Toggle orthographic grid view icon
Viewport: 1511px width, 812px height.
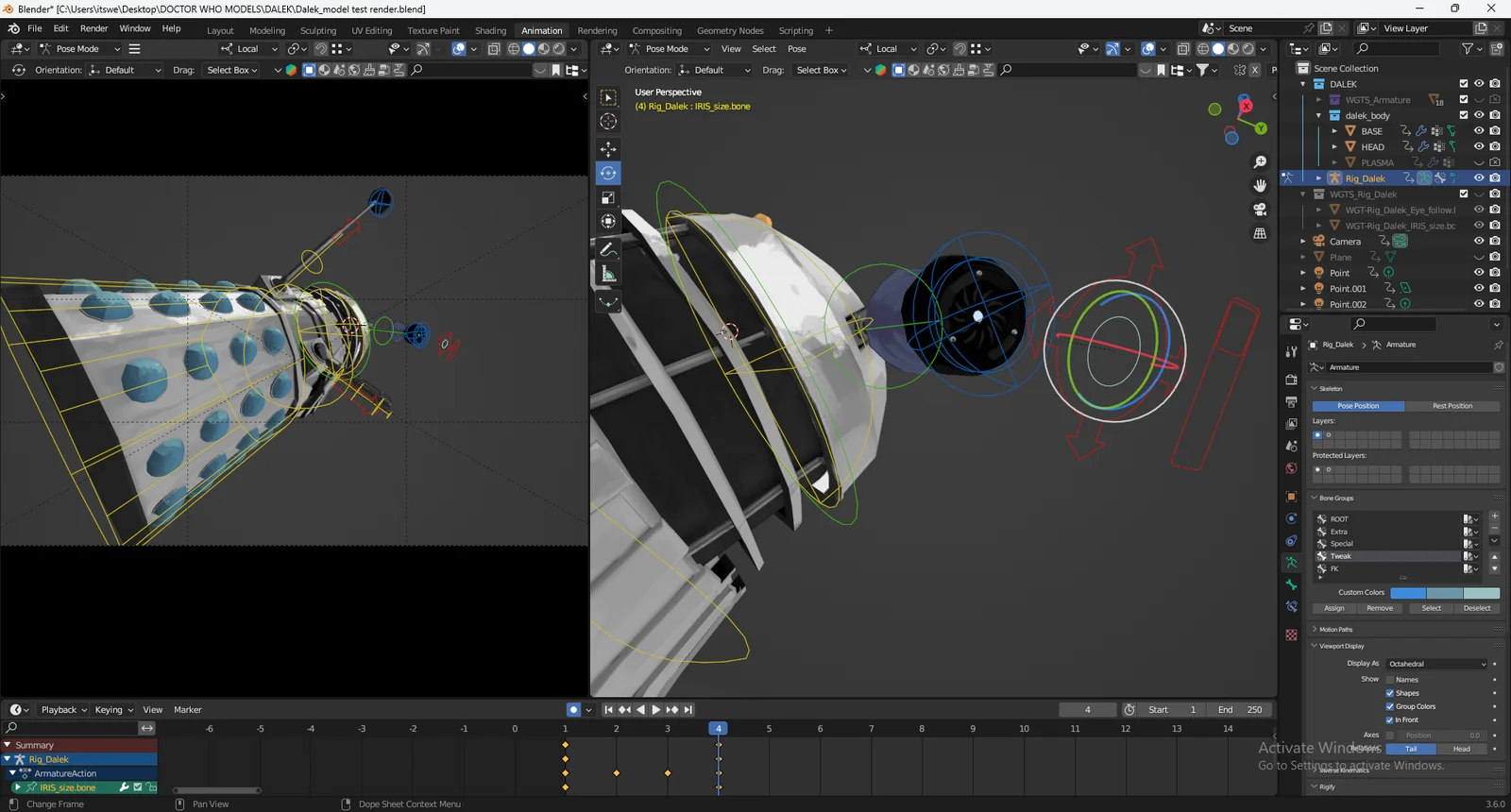point(1260,233)
